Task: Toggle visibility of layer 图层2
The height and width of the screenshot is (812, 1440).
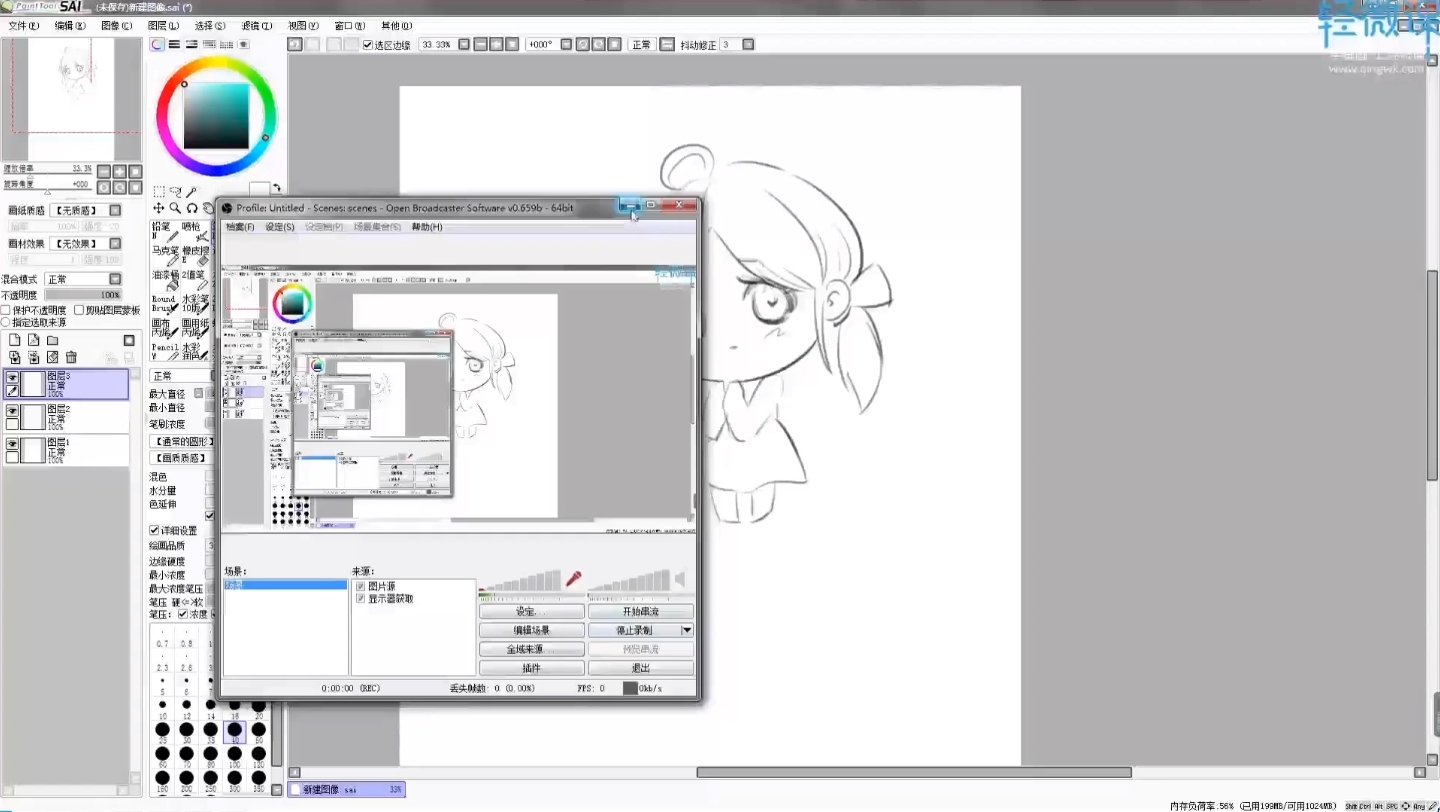Action: tap(13, 411)
